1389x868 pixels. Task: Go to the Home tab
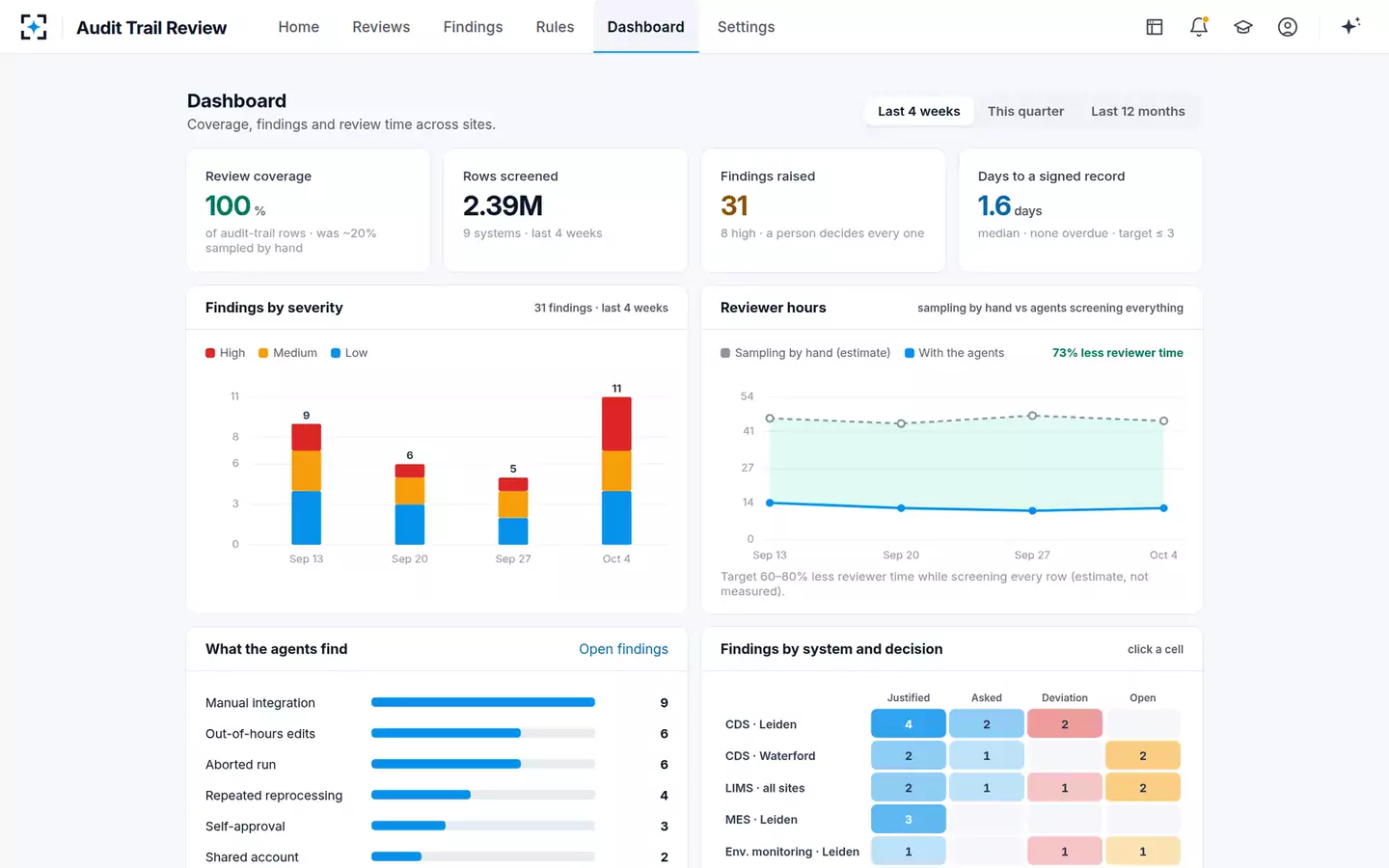tap(299, 27)
